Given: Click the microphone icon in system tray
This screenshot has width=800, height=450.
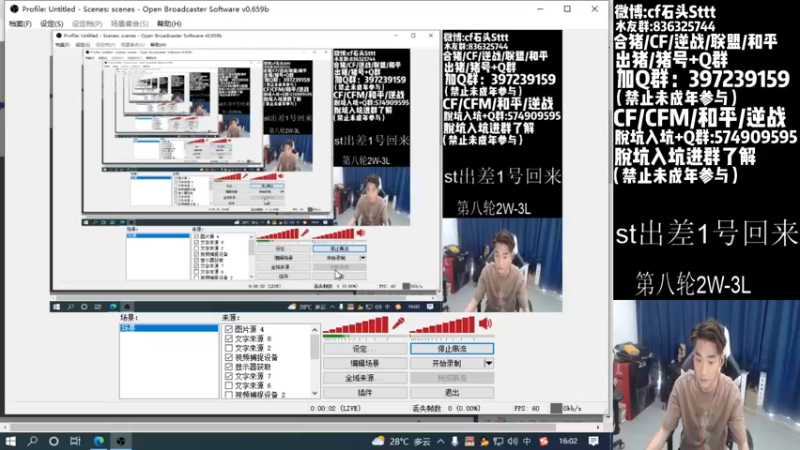Looking at the screenshot, I should click(455, 441).
